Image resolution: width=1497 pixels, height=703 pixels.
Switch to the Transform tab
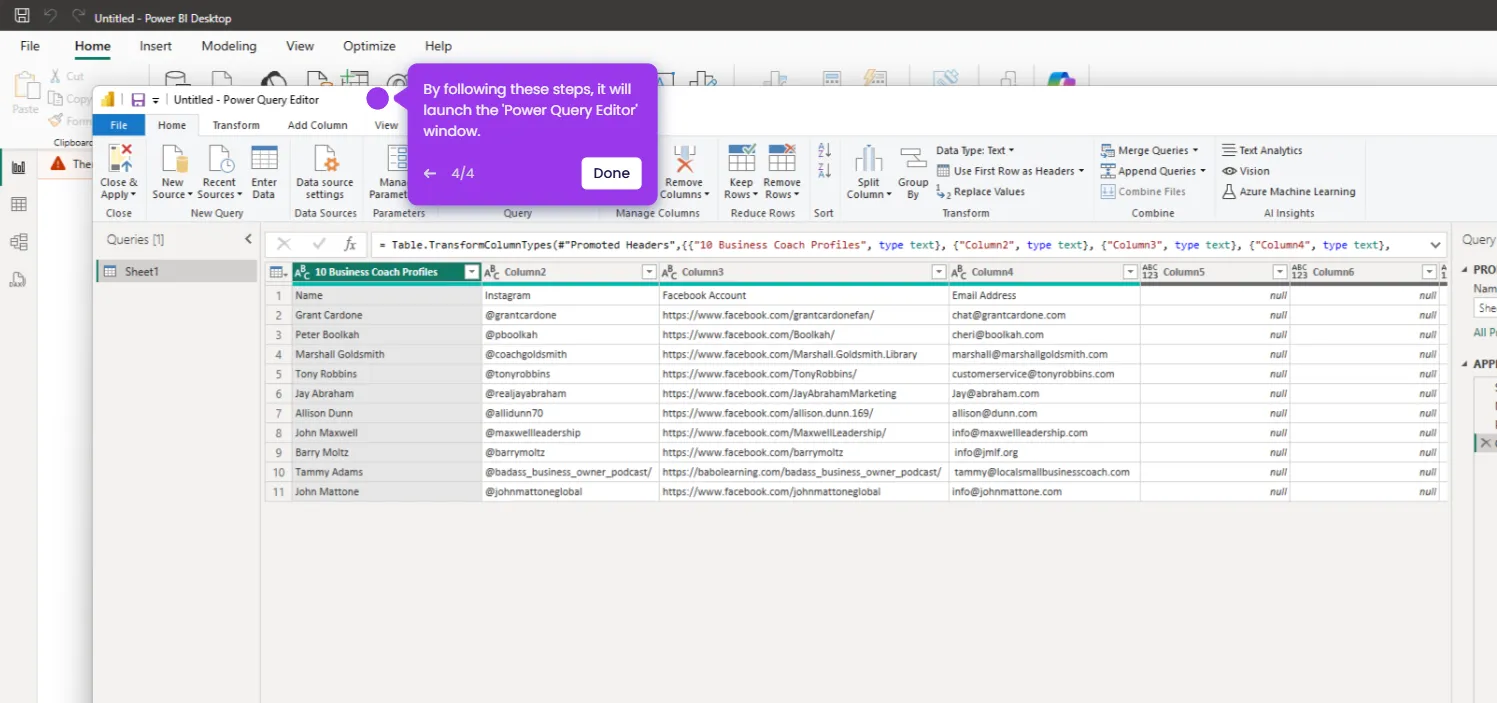pyautogui.click(x=236, y=125)
